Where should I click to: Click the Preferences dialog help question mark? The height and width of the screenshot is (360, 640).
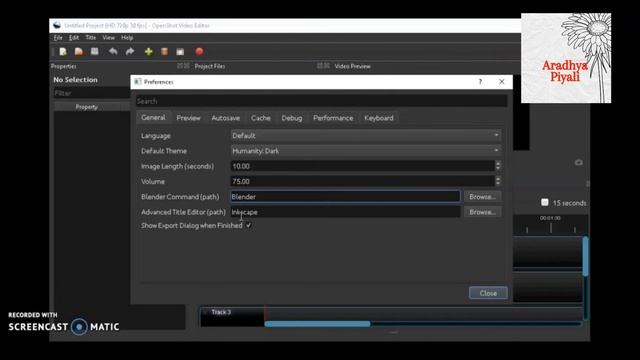click(480, 82)
